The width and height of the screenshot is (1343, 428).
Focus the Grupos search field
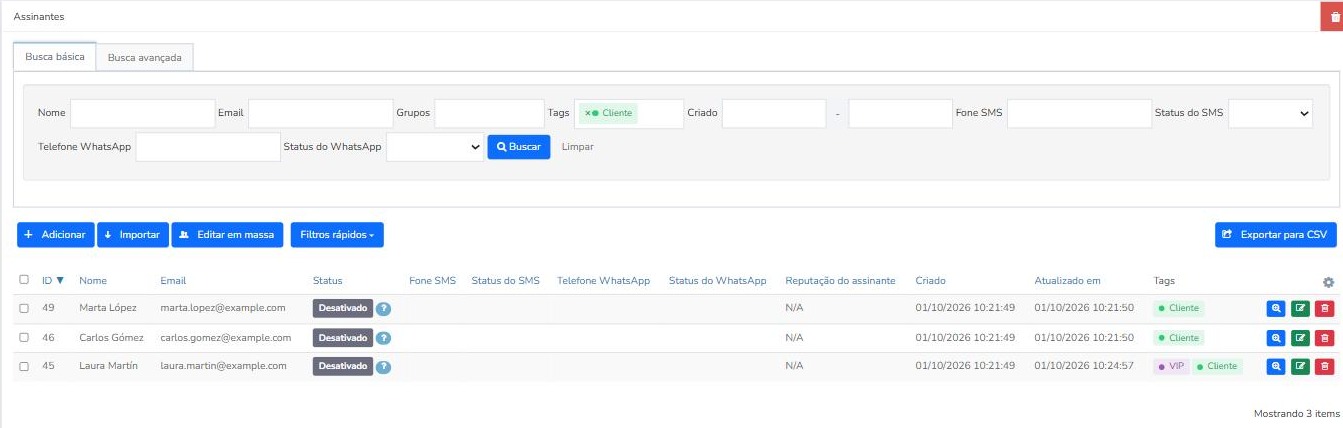pos(489,114)
